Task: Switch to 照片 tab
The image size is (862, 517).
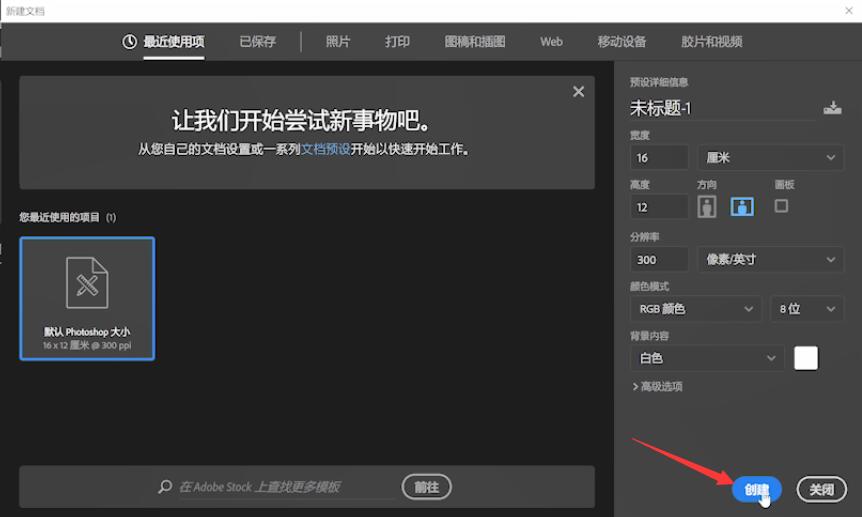Action: coord(338,41)
